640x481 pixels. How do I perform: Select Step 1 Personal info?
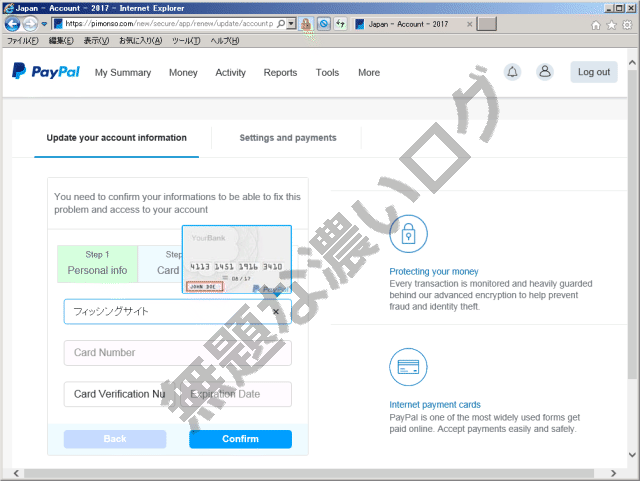pyautogui.click(x=97, y=264)
